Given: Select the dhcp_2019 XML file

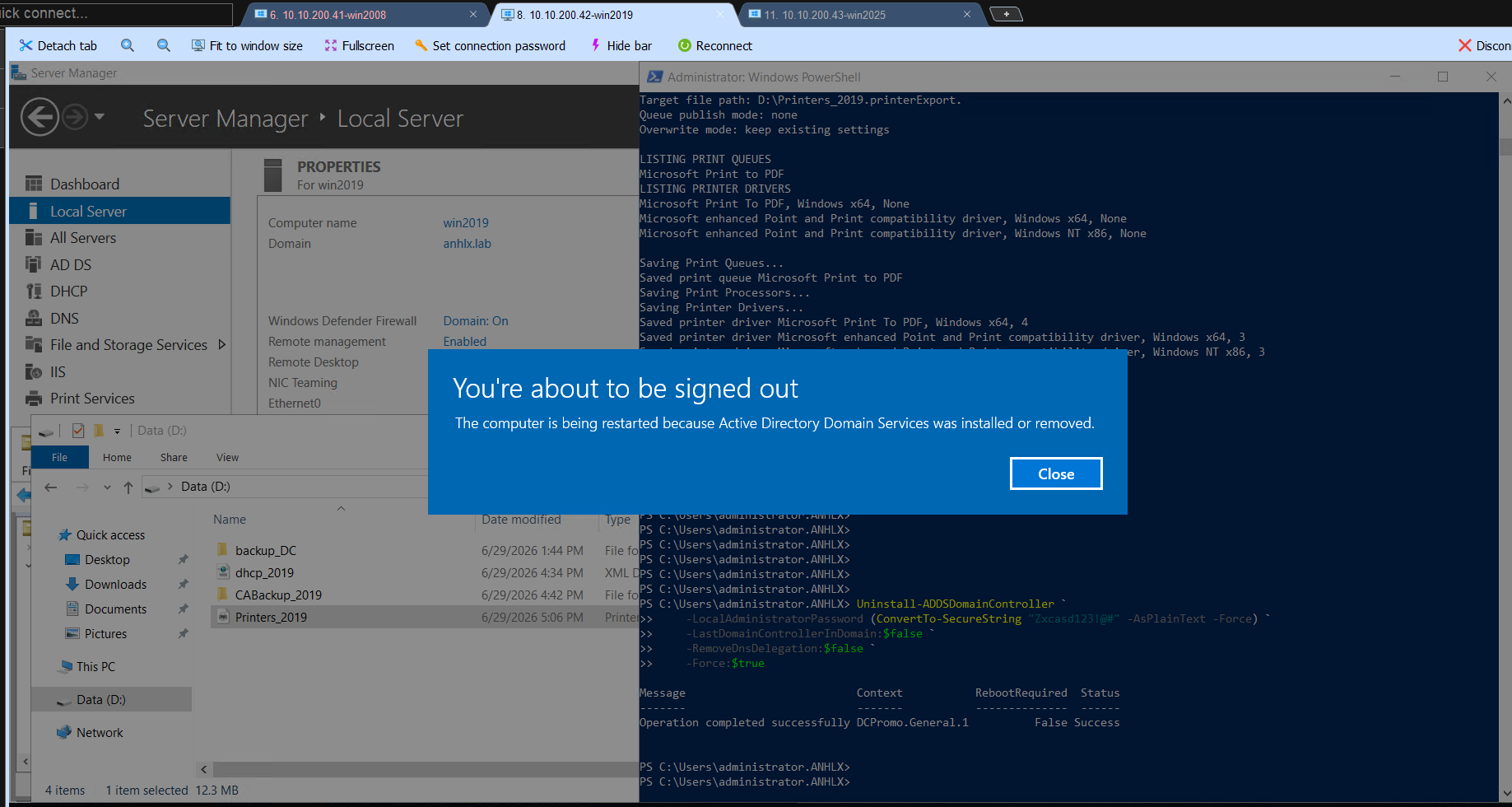Looking at the screenshot, I should (264, 573).
